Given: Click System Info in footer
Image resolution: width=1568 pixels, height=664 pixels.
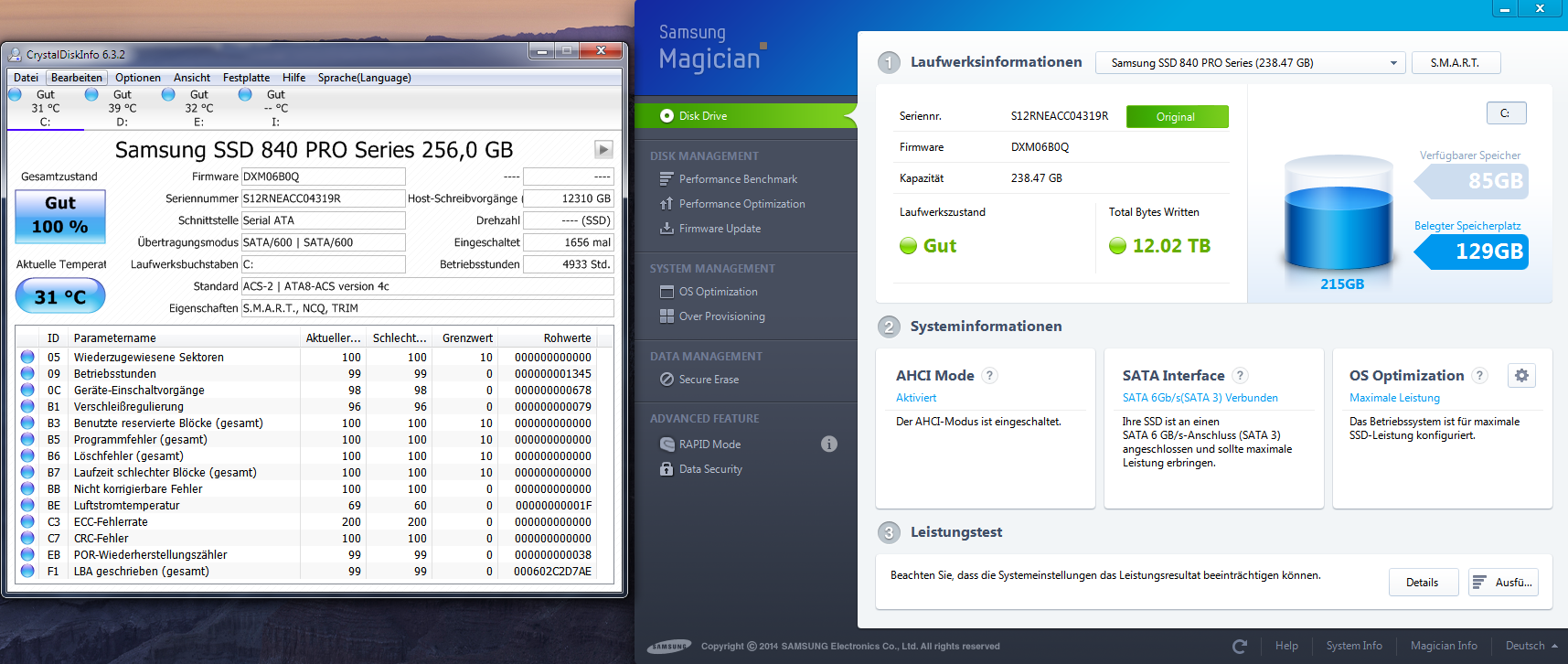Looking at the screenshot, I should coord(1354,647).
